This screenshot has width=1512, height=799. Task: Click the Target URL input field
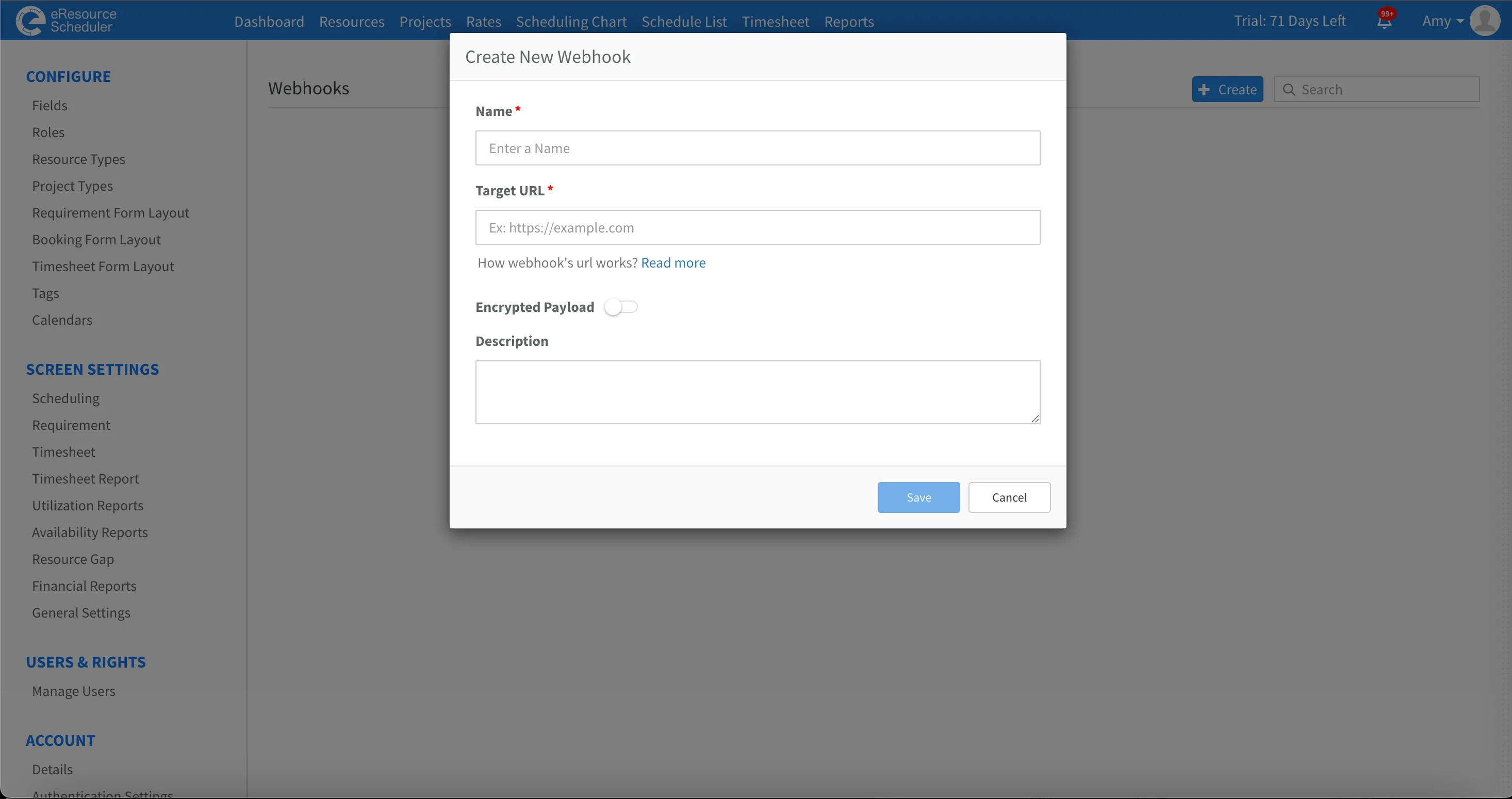757,228
